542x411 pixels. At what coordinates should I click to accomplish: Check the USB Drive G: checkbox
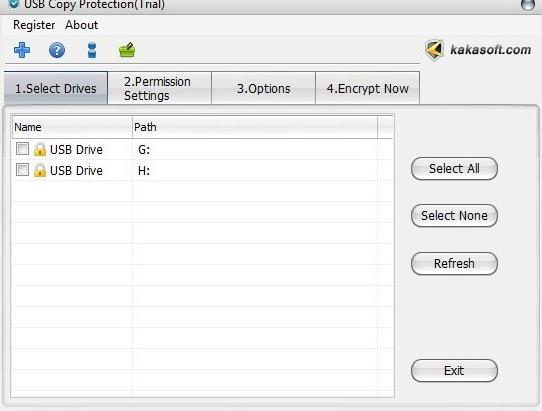22,149
